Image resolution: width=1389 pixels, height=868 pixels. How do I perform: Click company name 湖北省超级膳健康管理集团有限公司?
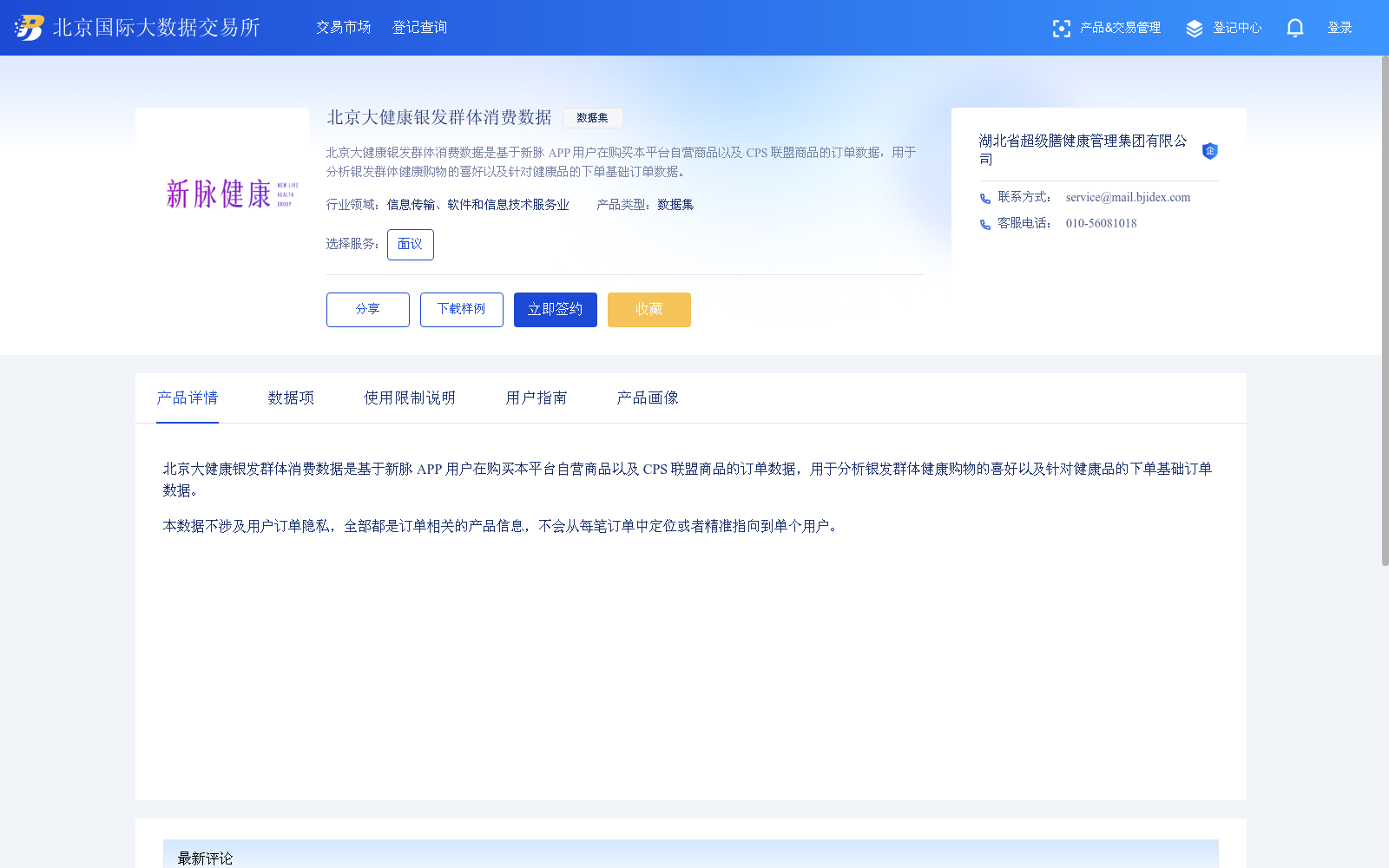[1083, 149]
